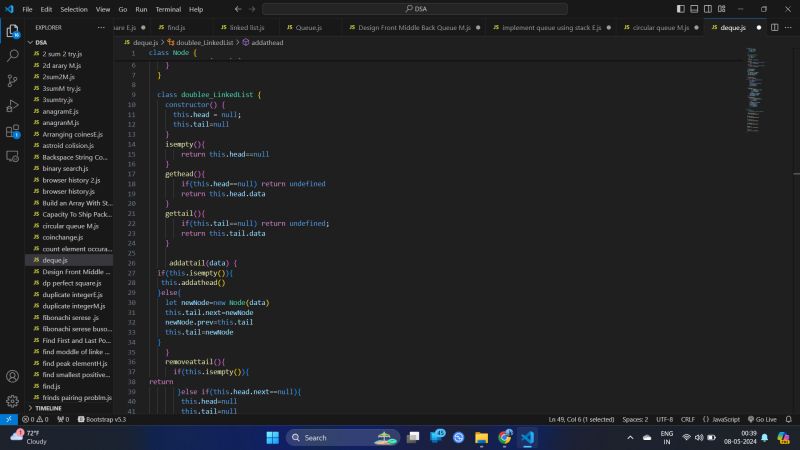Open the Terminal menu
Screen dimensions: 800x450
click(x=168, y=9)
